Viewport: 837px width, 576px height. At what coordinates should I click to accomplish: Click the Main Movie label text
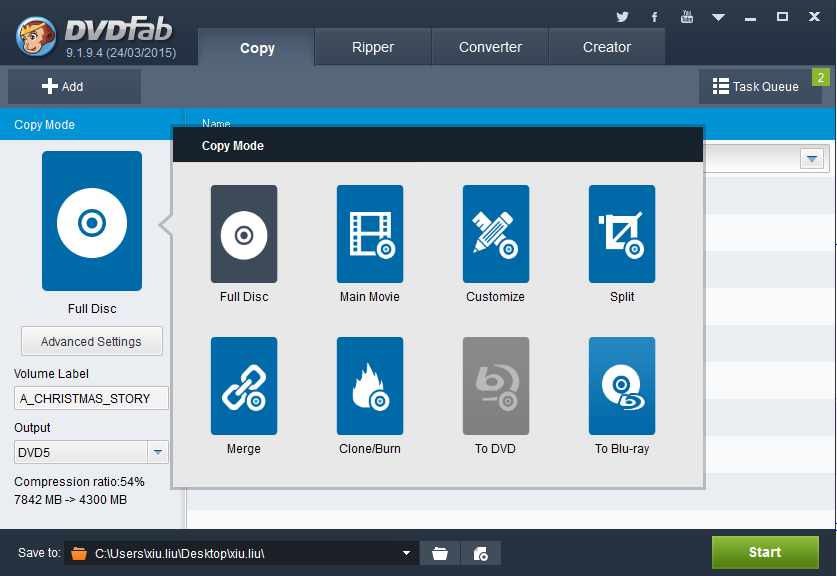coord(370,297)
